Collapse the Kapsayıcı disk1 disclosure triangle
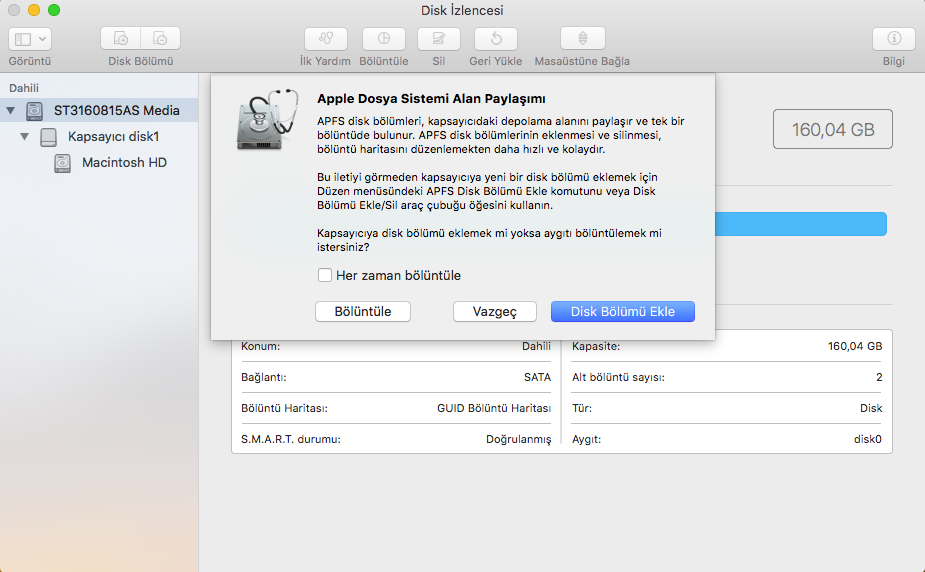The width and height of the screenshot is (925, 572). 25,136
